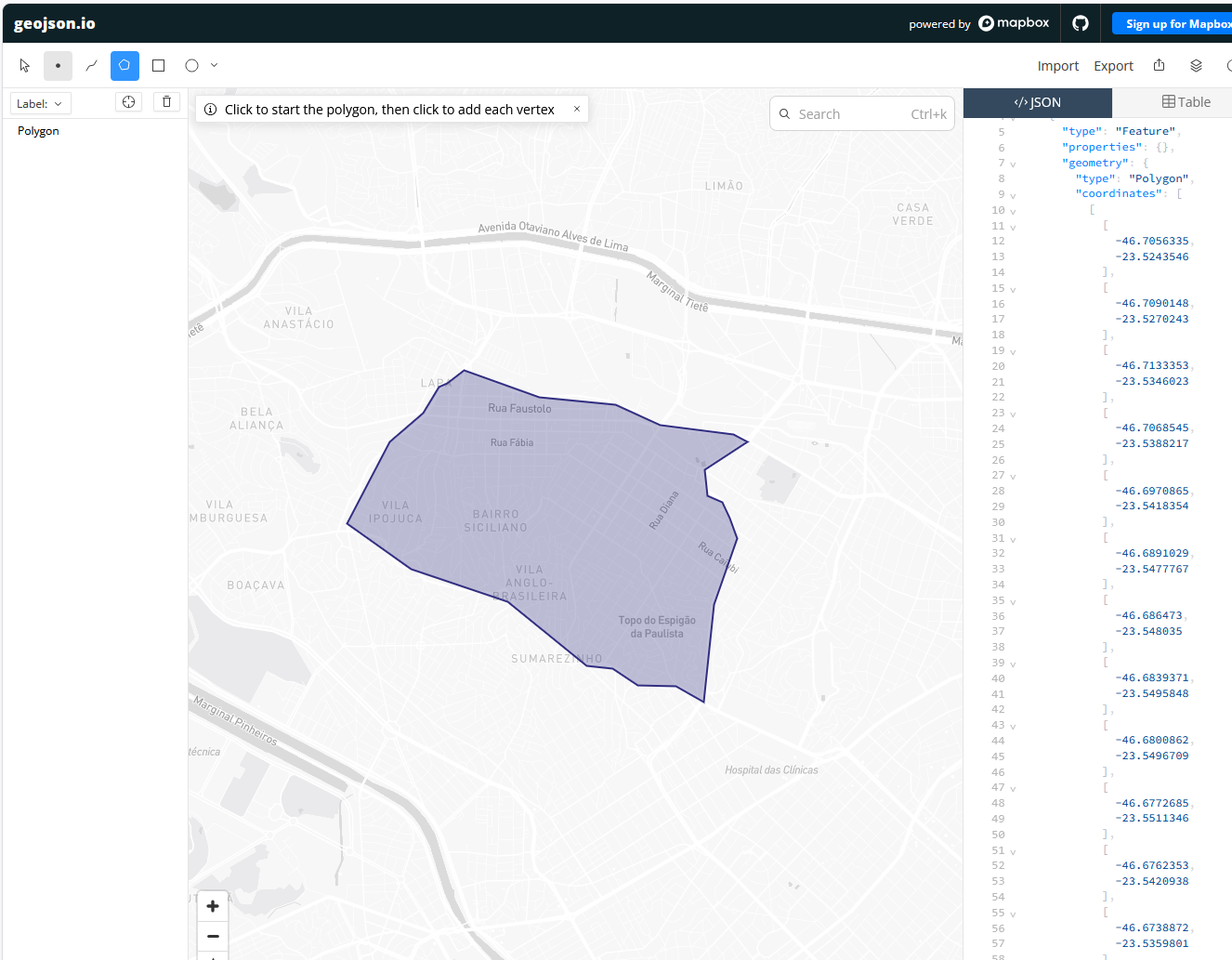Select the draw line tool
The width and height of the screenshot is (1232, 960).
pos(91,66)
